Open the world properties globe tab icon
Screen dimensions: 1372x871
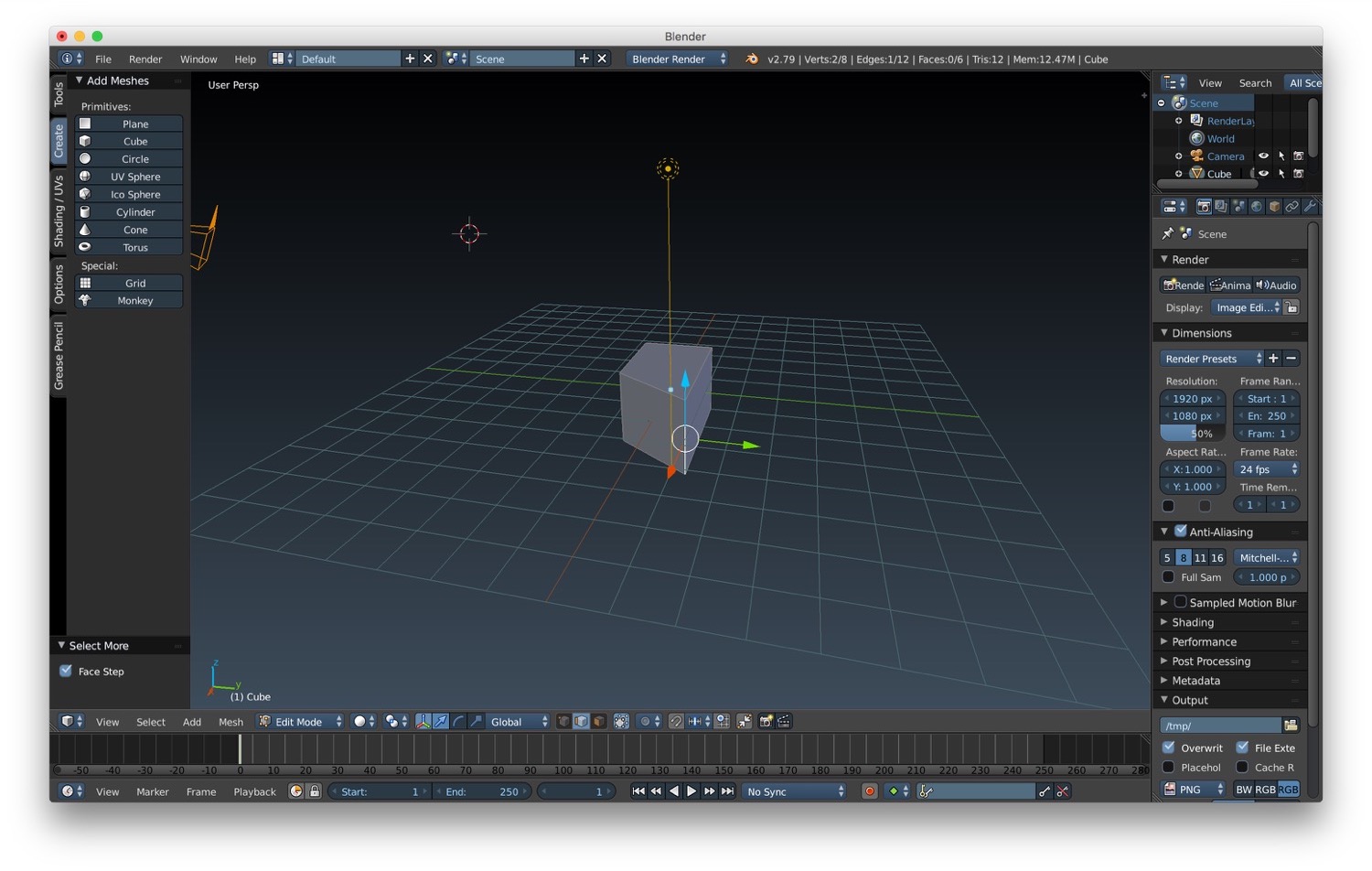[x=1257, y=207]
